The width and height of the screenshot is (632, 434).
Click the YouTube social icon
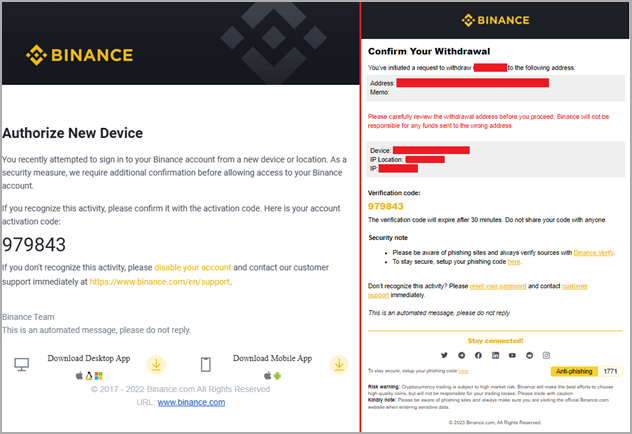(513, 355)
